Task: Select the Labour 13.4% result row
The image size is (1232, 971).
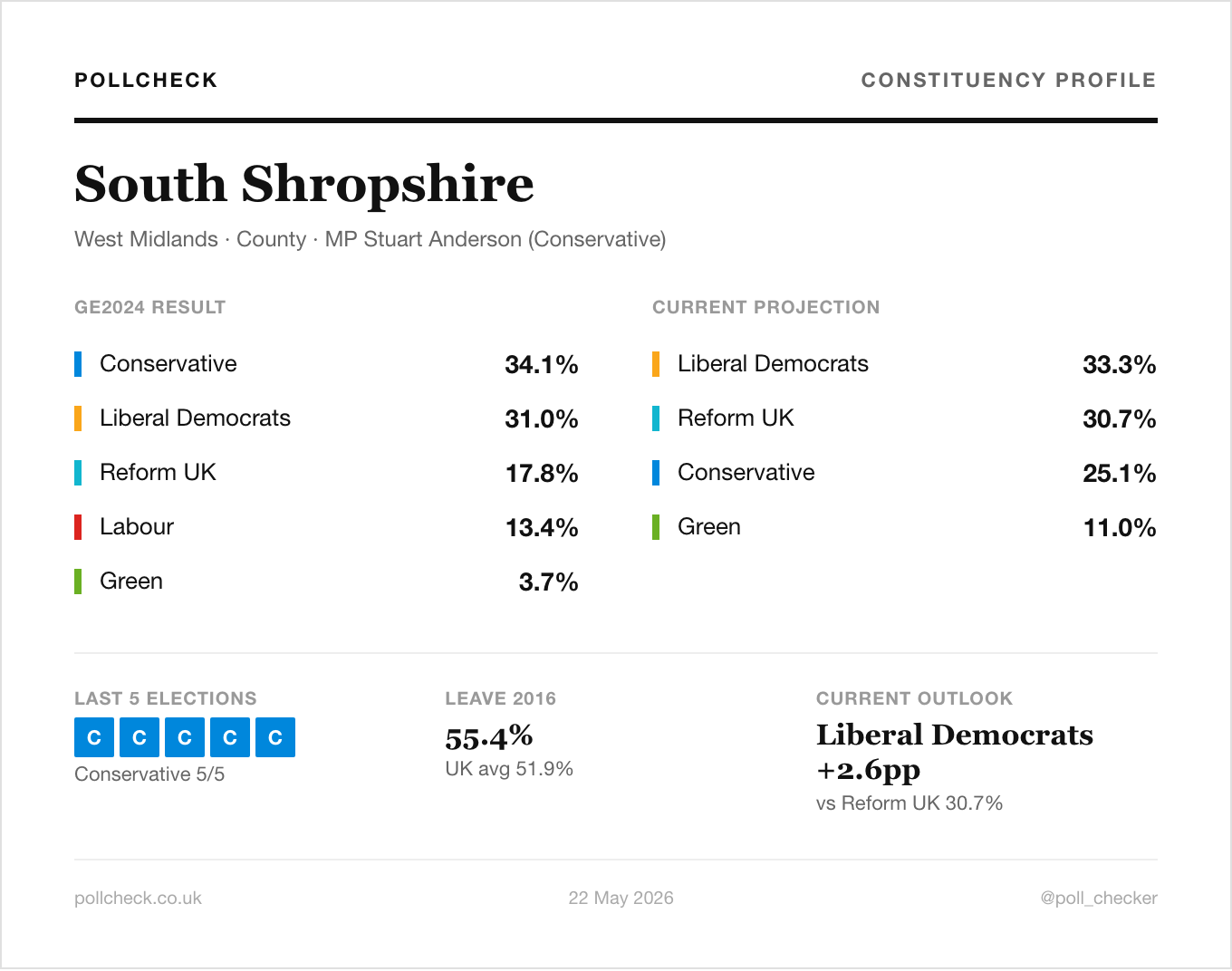Action: click(327, 527)
